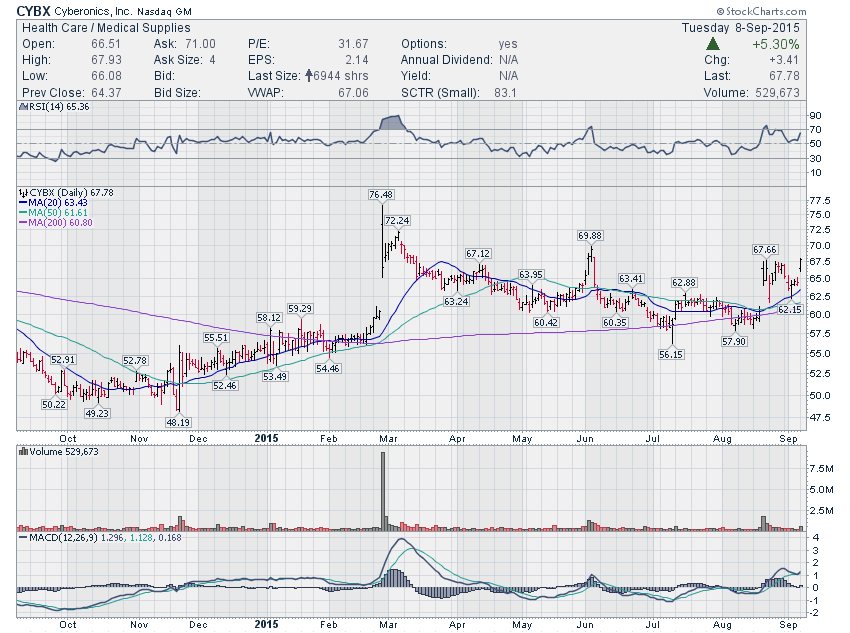Image resolution: width=850 pixels, height=633 pixels.
Task: Click the SCTR (Small) value 83.1
Action: click(505, 93)
